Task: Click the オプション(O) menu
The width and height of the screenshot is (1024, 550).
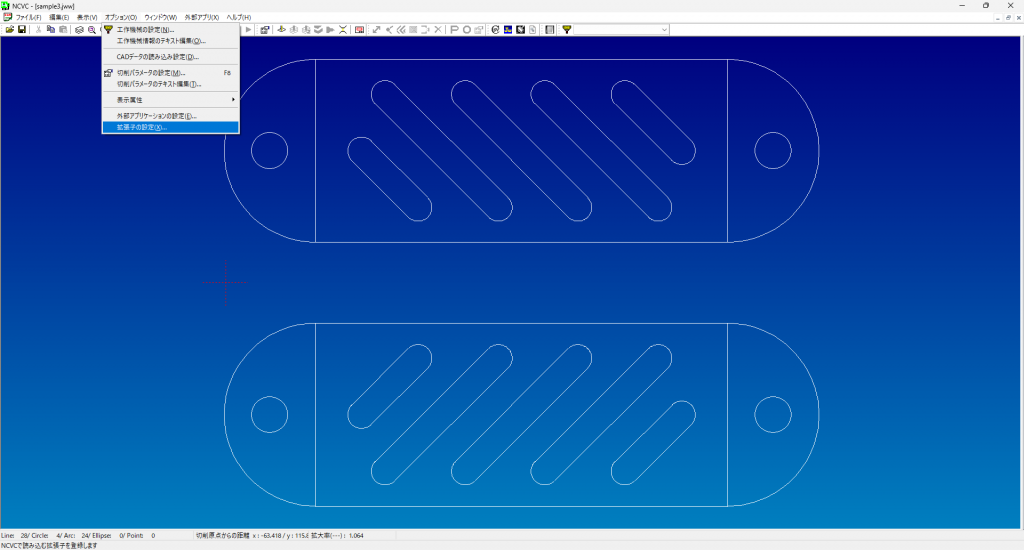Action: pyautogui.click(x=121, y=18)
